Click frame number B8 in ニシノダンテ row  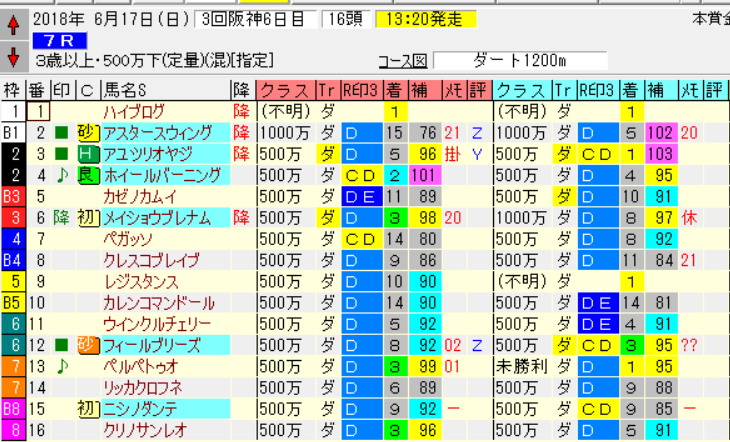click(13, 409)
